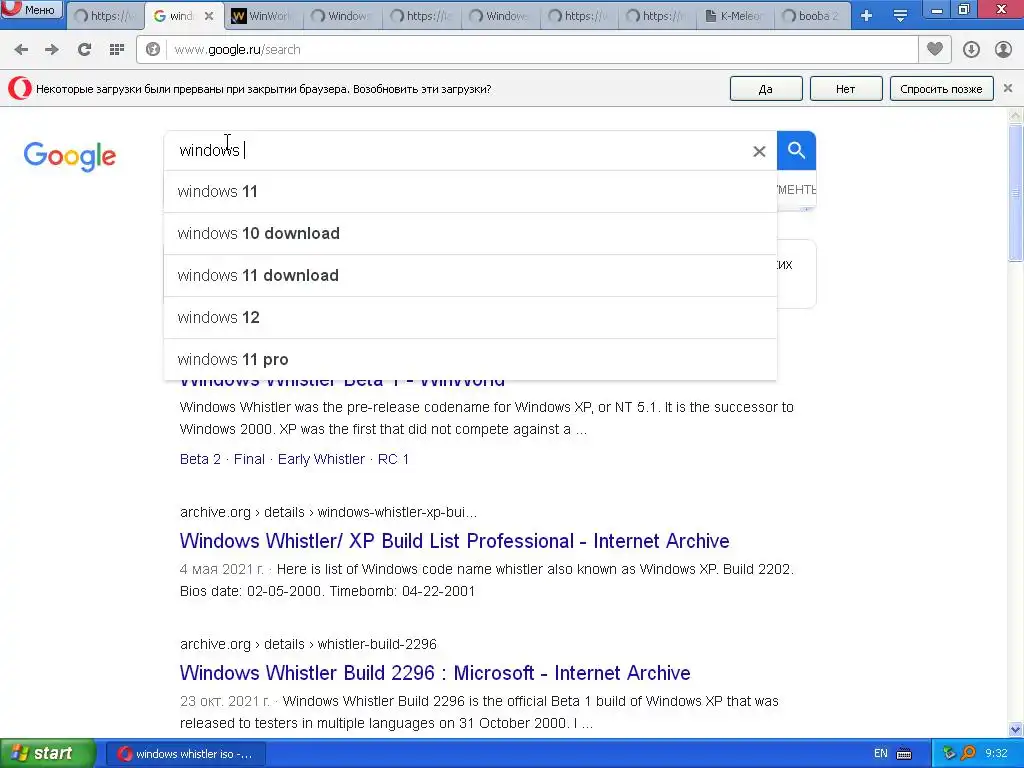Open the user account icon
The height and width of the screenshot is (768, 1024).
click(1004, 50)
